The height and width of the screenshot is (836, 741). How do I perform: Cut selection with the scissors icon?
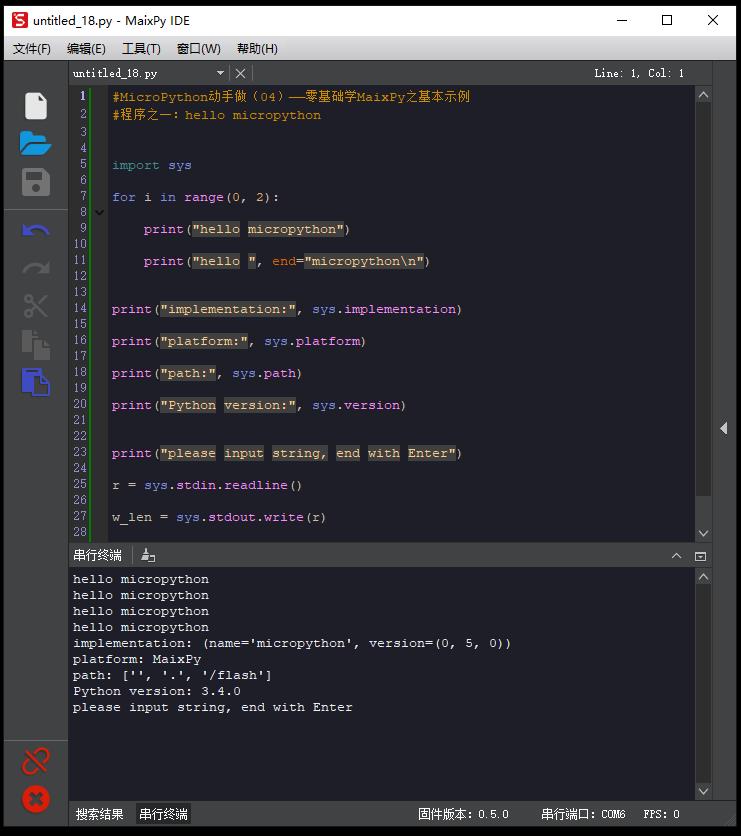click(x=36, y=306)
